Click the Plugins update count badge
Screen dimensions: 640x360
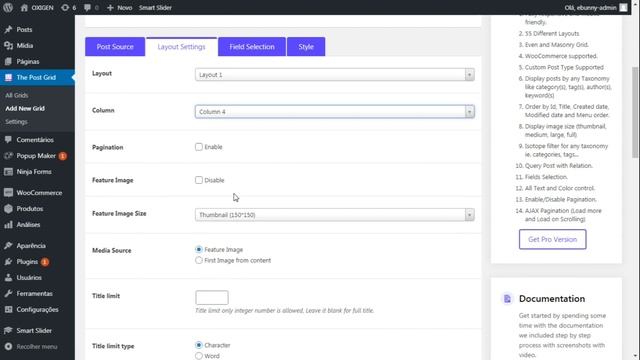pos(45,262)
